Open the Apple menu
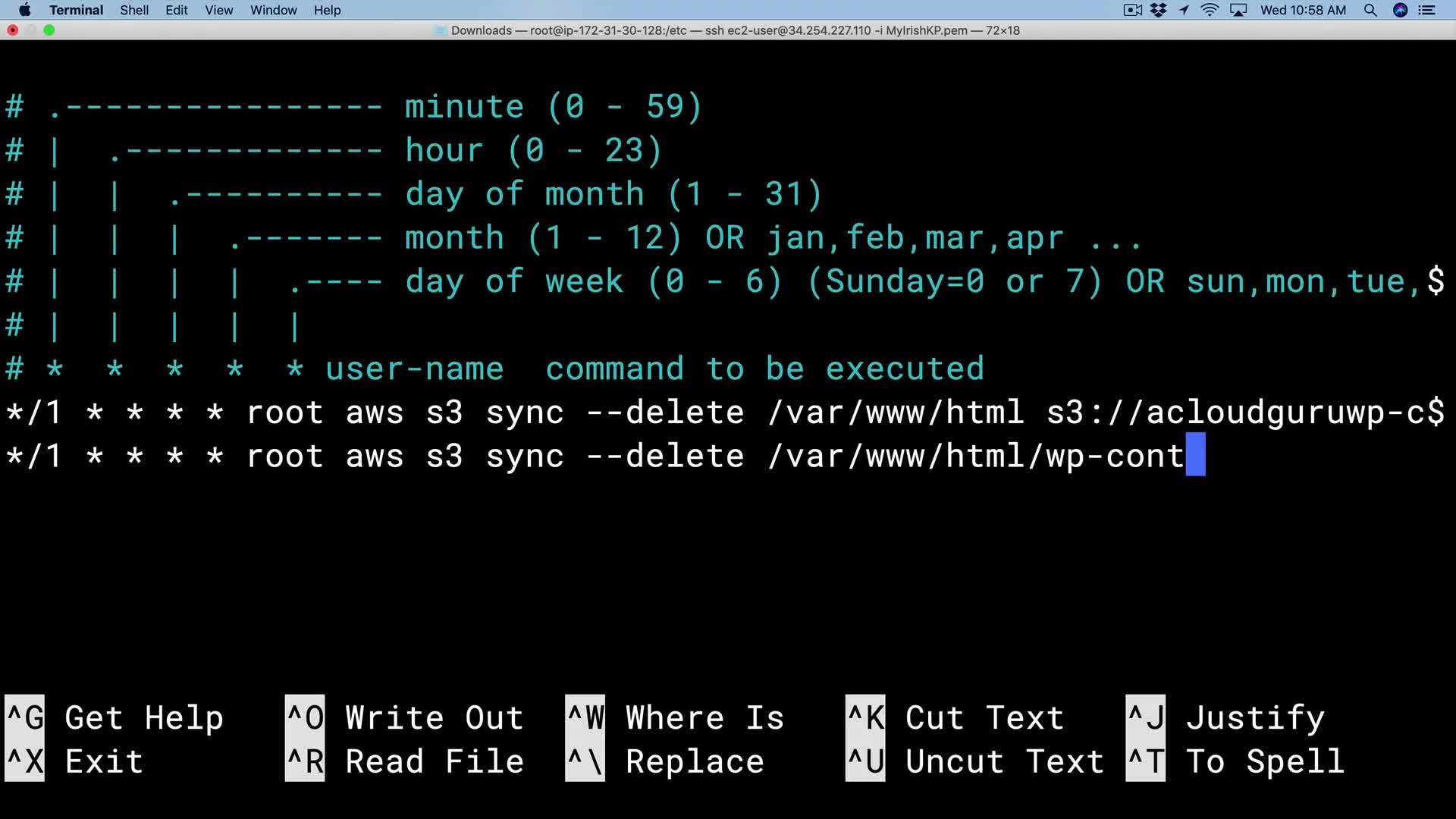The width and height of the screenshot is (1456, 819). click(x=24, y=10)
